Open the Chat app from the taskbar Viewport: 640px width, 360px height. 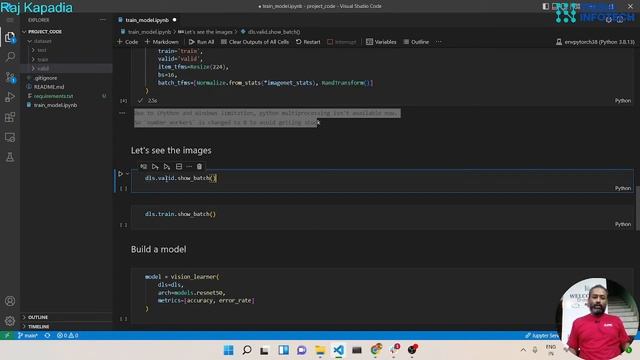click(302, 350)
